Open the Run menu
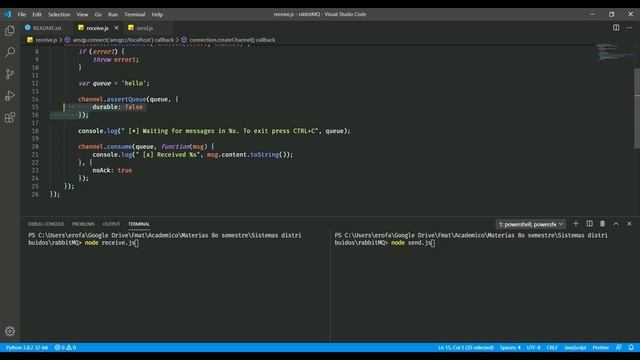This screenshot has height=360, width=640. tap(113, 14)
